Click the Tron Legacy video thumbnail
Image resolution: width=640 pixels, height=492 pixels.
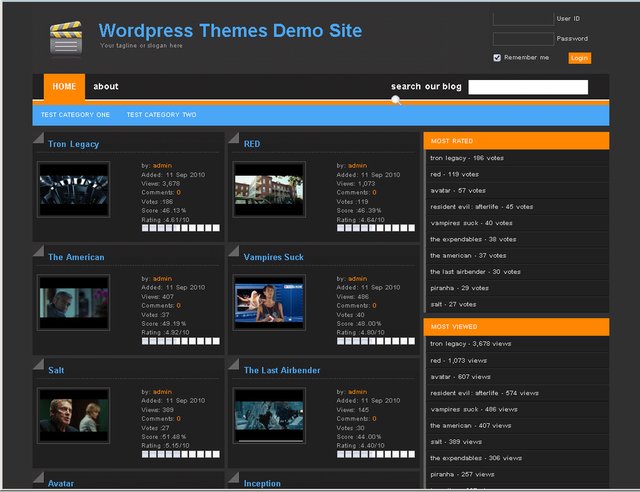(73, 189)
